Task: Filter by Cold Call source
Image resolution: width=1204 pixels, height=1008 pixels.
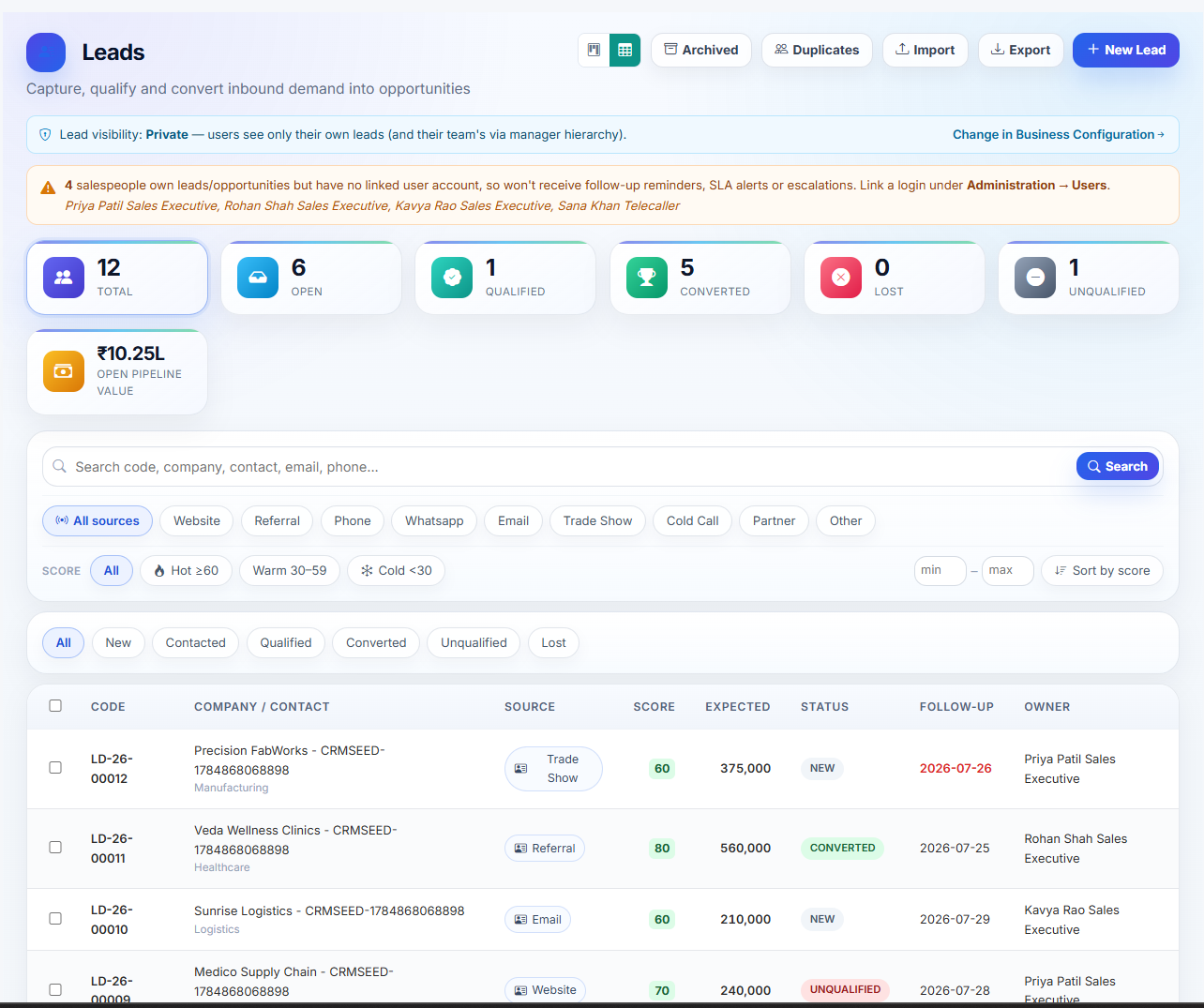Action: click(x=693, y=520)
